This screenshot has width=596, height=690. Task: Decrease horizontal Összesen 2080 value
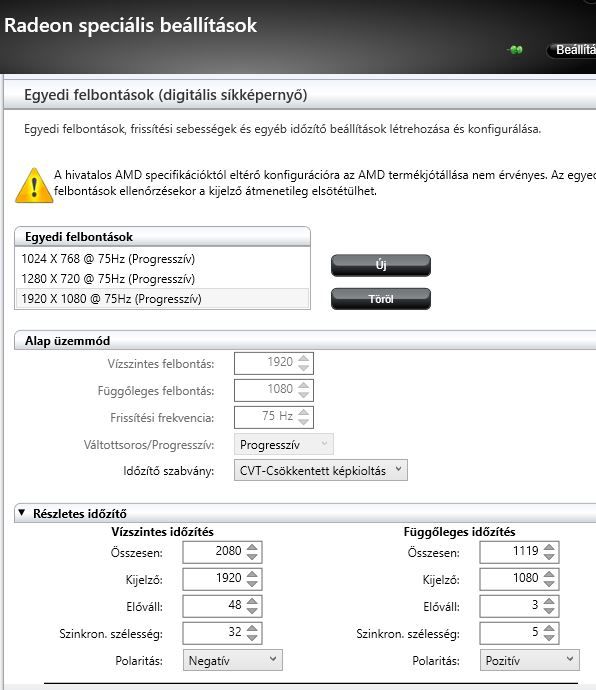point(252,557)
